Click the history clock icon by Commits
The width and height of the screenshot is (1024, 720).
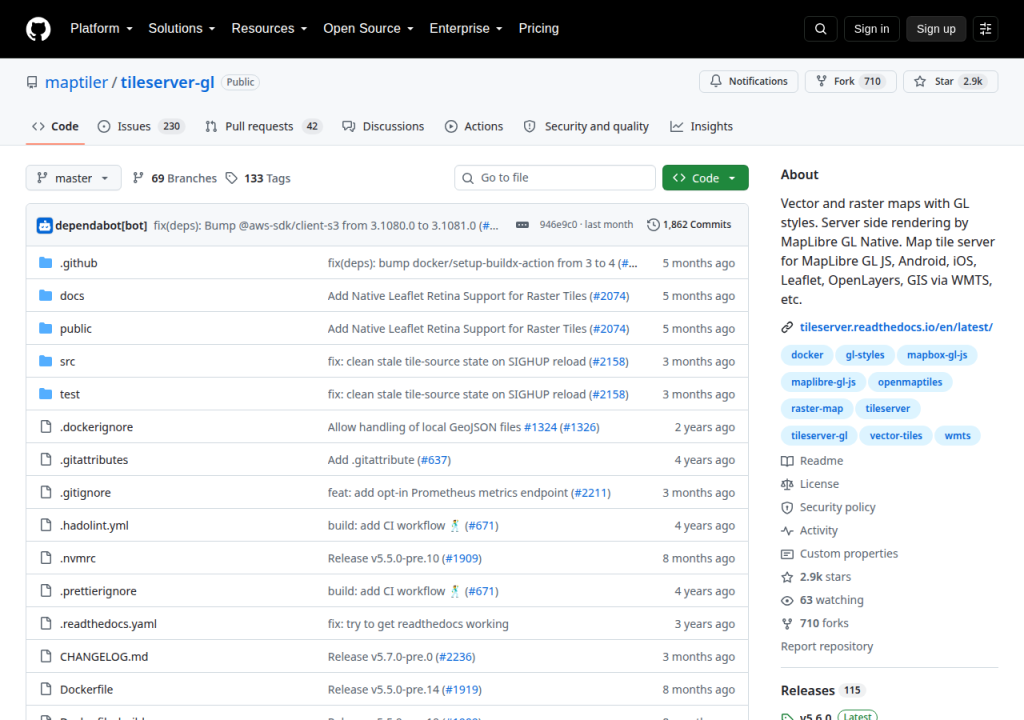[x=653, y=225]
